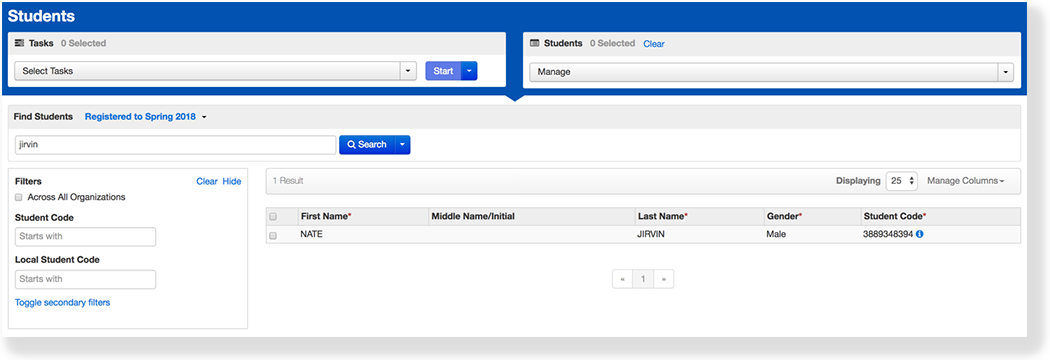Open the Registered to Spring 2018 menu
The width and height of the screenshot is (1050, 360).
click(145, 116)
